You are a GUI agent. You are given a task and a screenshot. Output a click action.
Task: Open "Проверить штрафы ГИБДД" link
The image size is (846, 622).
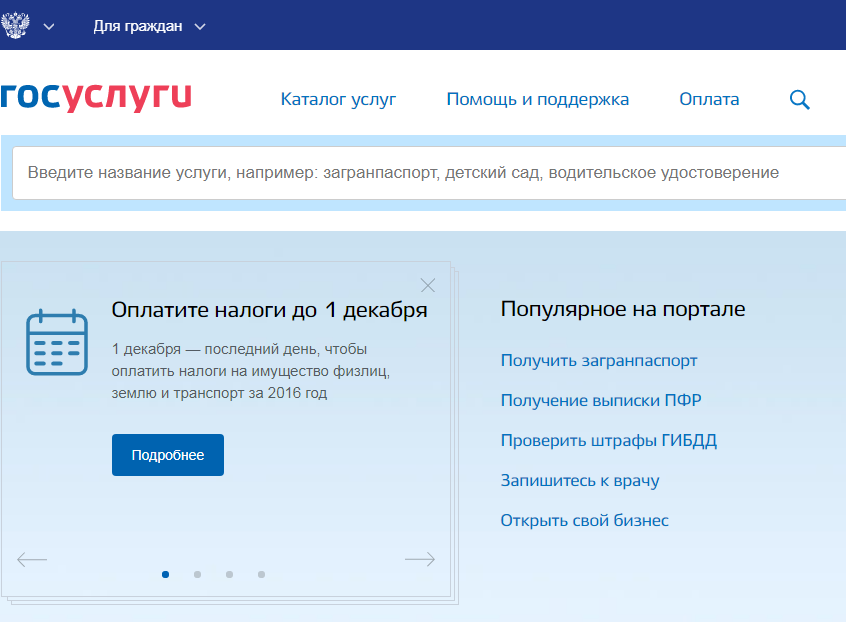(609, 440)
